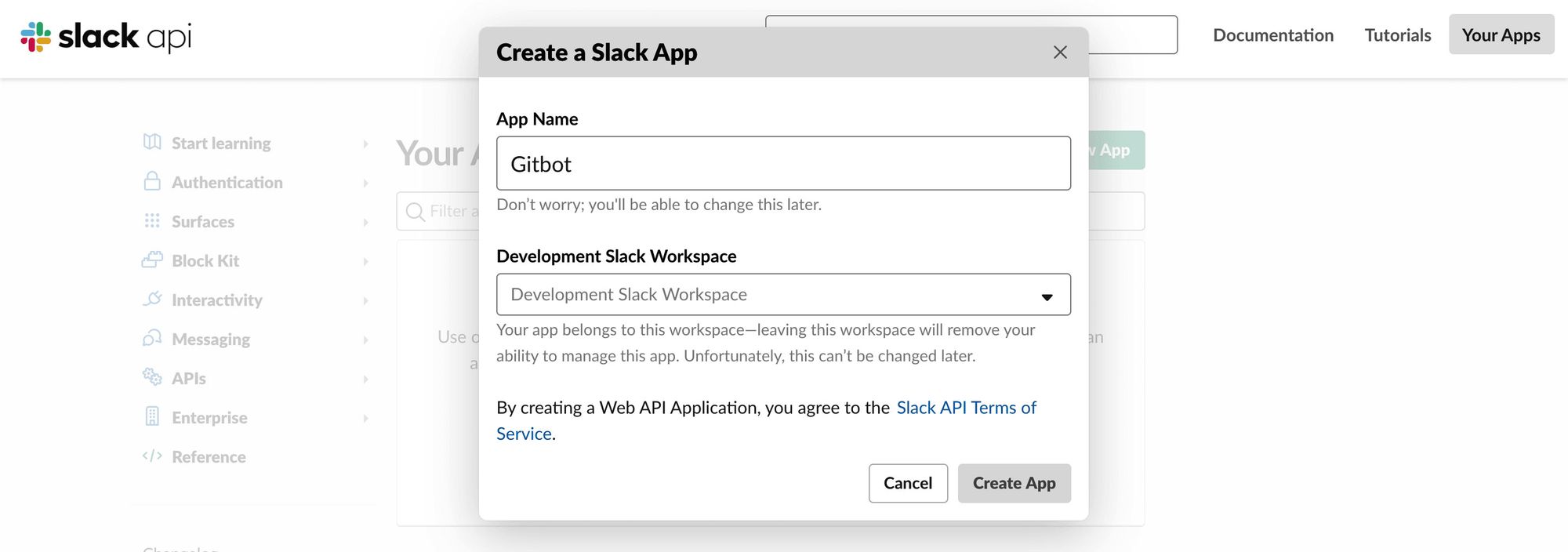Click the 'Don't worry' helper text
This screenshot has height=552, width=1568.
[659, 205]
